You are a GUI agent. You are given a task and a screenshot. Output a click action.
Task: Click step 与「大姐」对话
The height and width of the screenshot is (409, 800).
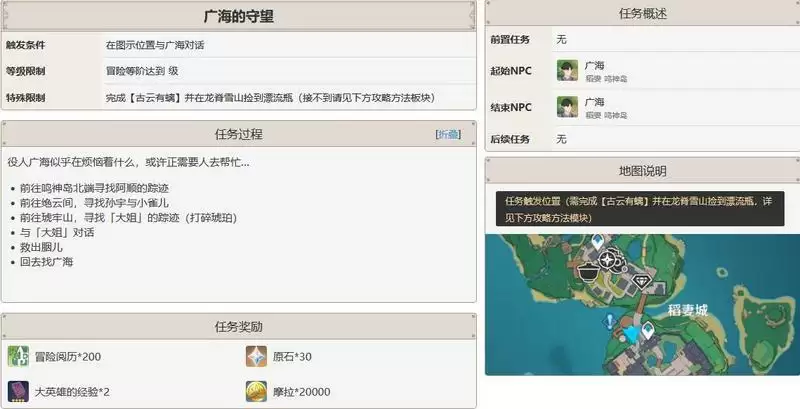57,233
